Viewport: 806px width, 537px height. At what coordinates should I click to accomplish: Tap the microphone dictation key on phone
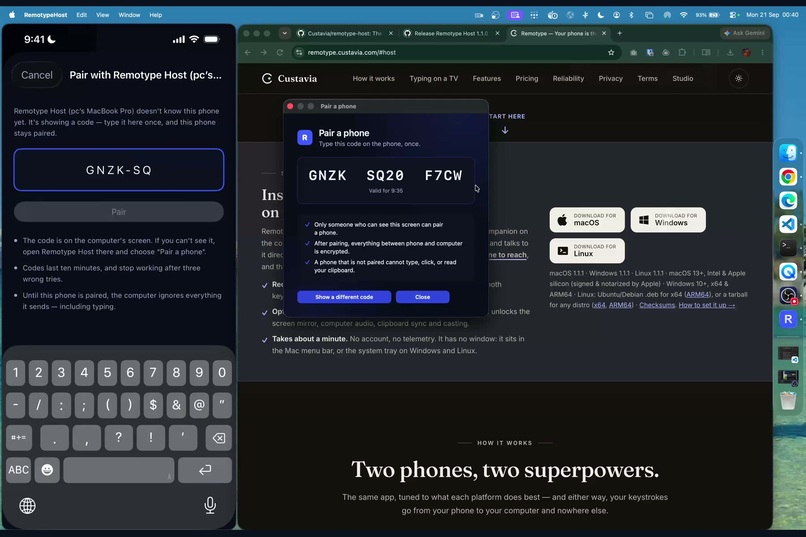click(x=210, y=506)
